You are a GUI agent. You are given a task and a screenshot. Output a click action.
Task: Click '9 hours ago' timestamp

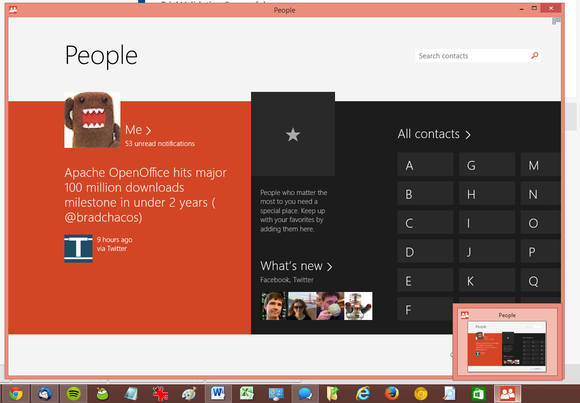tap(115, 239)
